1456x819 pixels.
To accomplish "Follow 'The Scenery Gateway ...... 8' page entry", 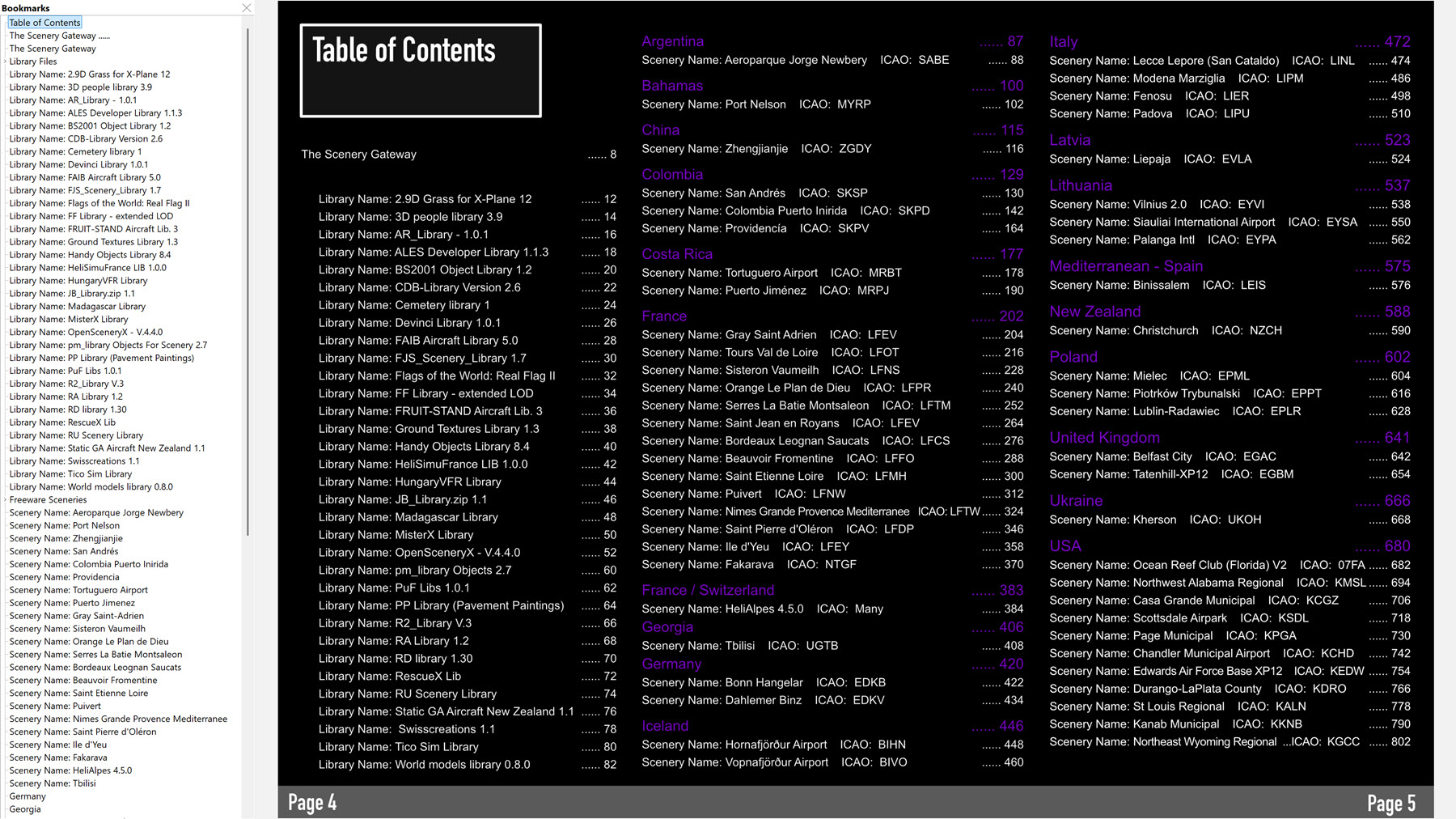I will coord(459,155).
